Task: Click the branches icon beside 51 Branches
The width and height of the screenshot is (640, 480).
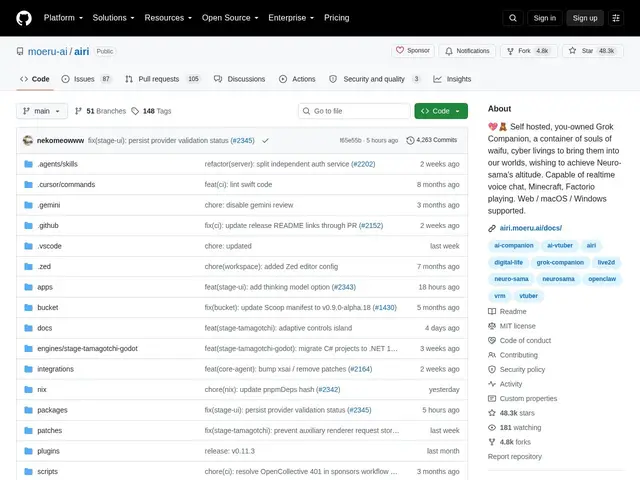Action: pyautogui.click(x=78, y=111)
